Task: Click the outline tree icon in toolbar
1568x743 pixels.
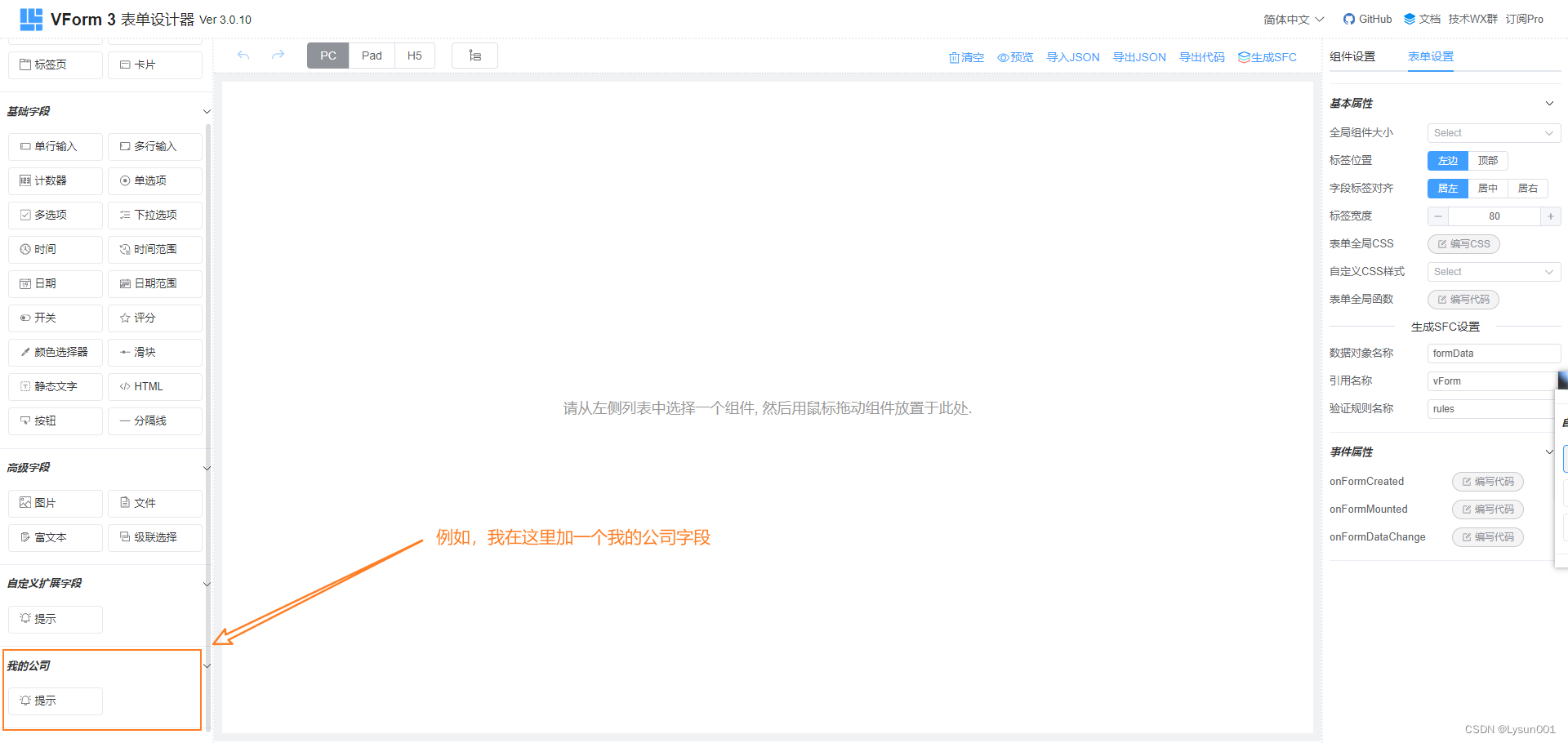Action: tap(474, 55)
